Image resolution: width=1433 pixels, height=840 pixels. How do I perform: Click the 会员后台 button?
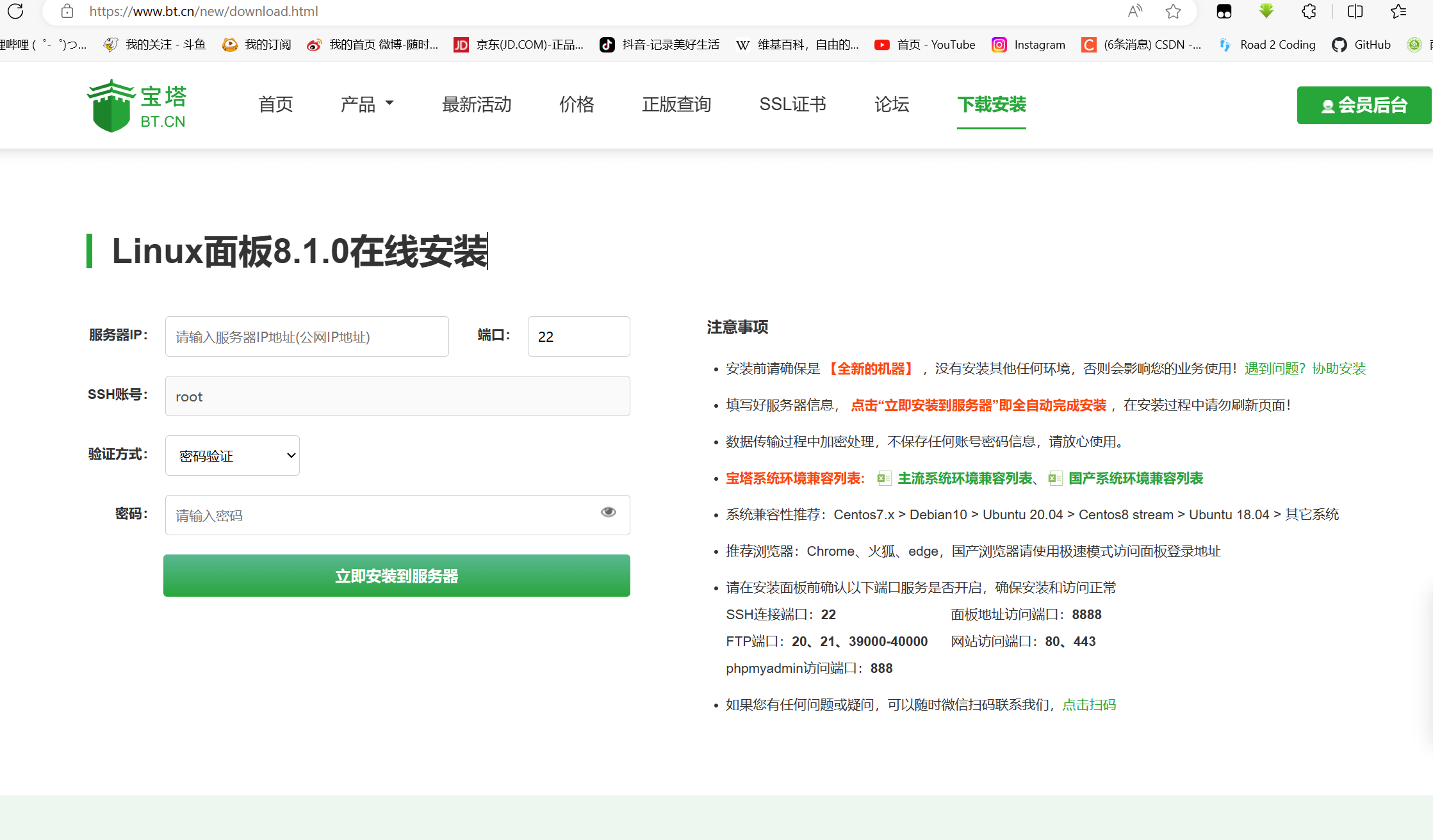[1364, 105]
